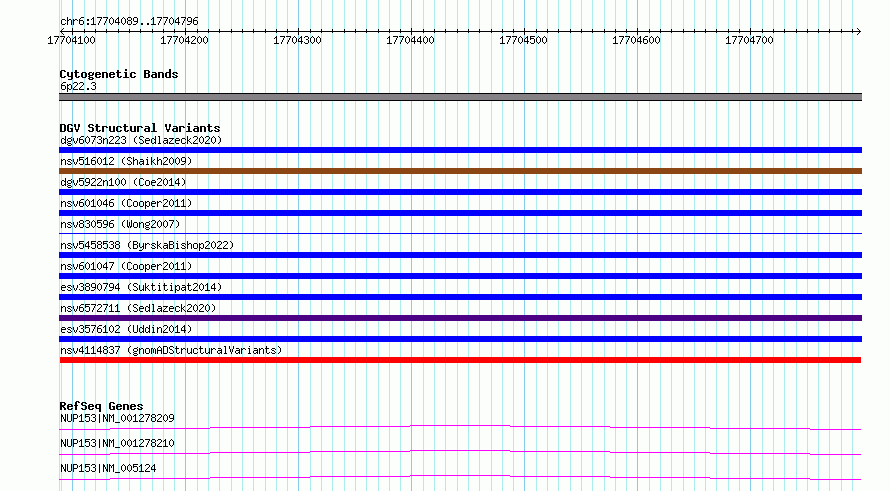The height and width of the screenshot is (491, 890).
Task: Click the magenta line for NUP153|NM_005124
Action: click(460, 477)
